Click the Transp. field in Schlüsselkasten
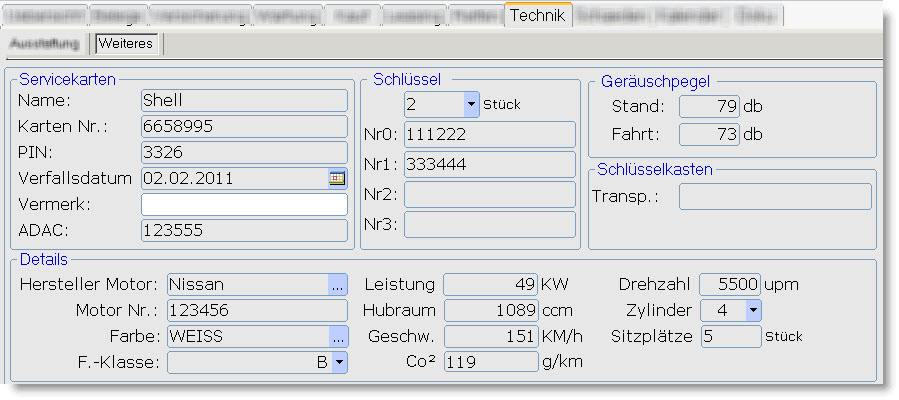899x400 pixels. [774, 197]
